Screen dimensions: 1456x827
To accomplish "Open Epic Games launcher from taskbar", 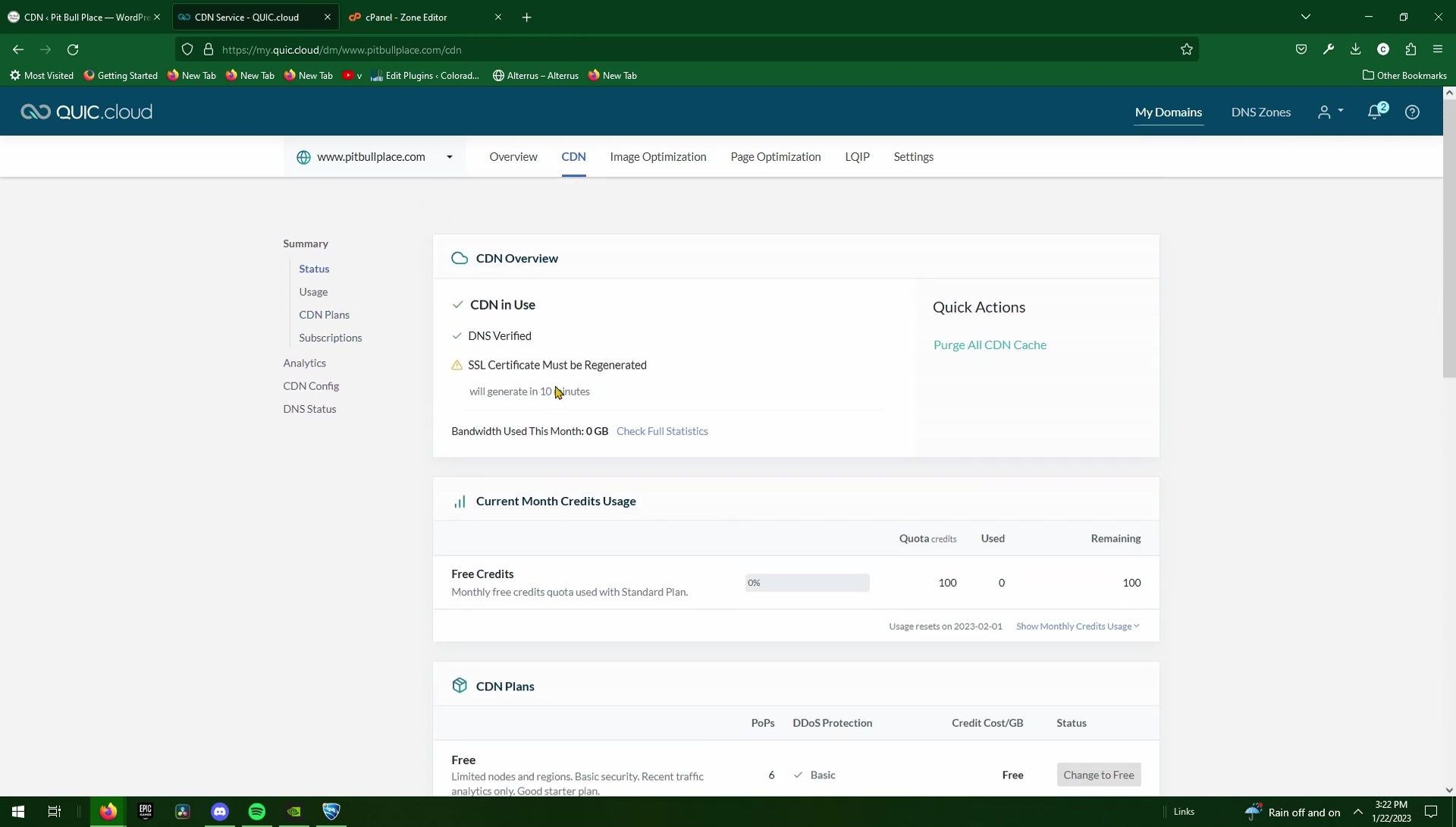I will [x=146, y=812].
